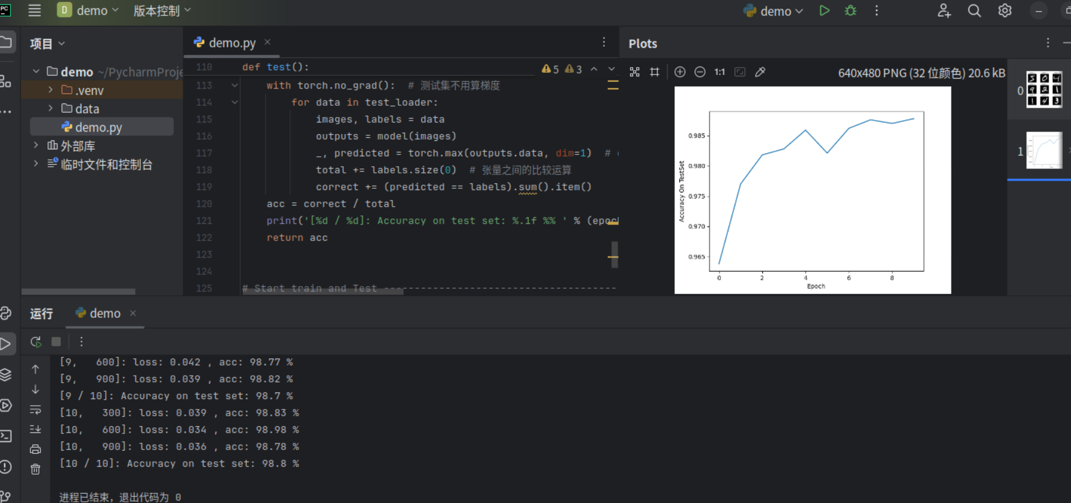The image size is (1071, 503).
Task: Open the Terminal tool window
Action: 5,436
